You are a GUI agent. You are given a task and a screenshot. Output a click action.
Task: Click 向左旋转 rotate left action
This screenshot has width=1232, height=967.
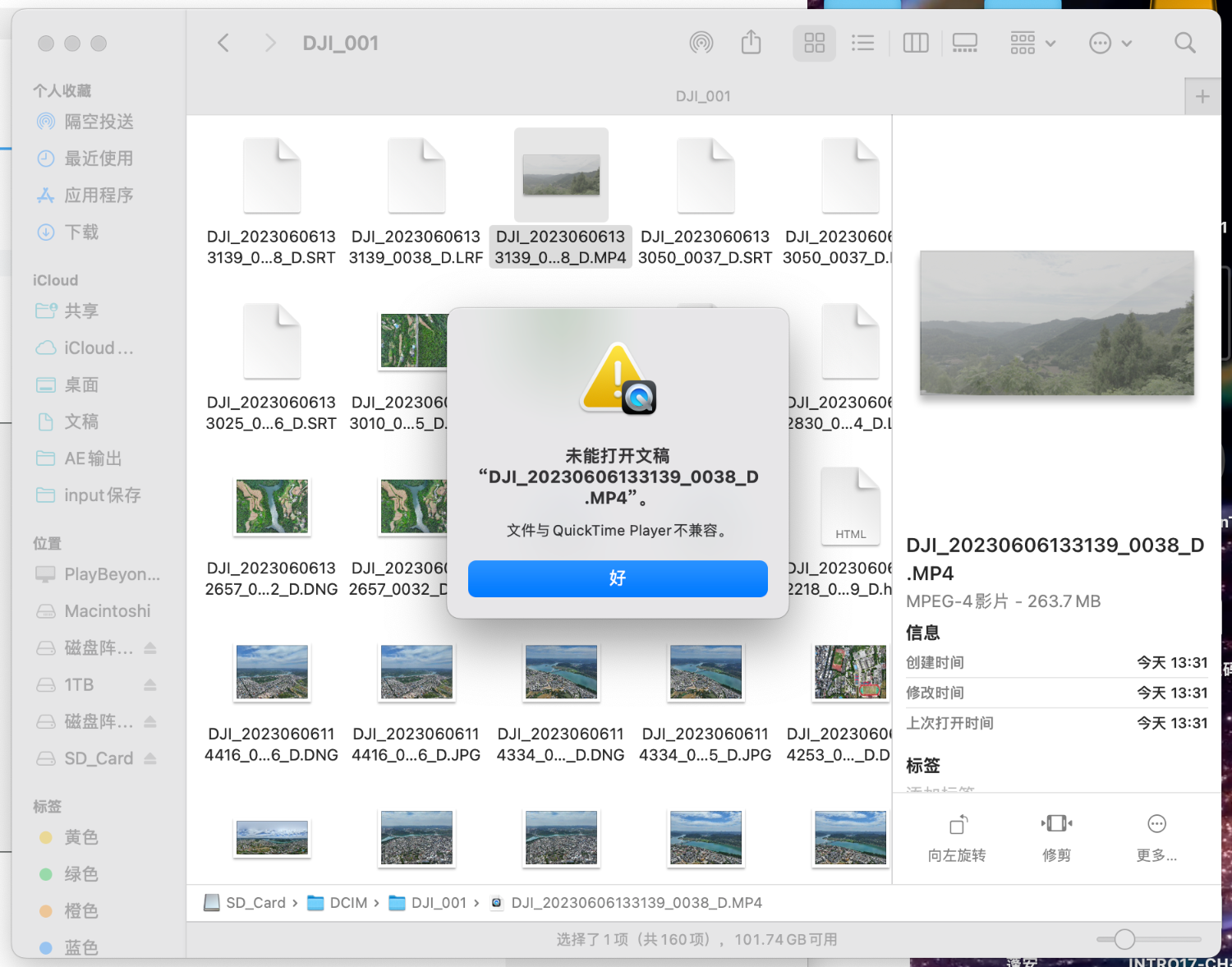[x=957, y=838]
